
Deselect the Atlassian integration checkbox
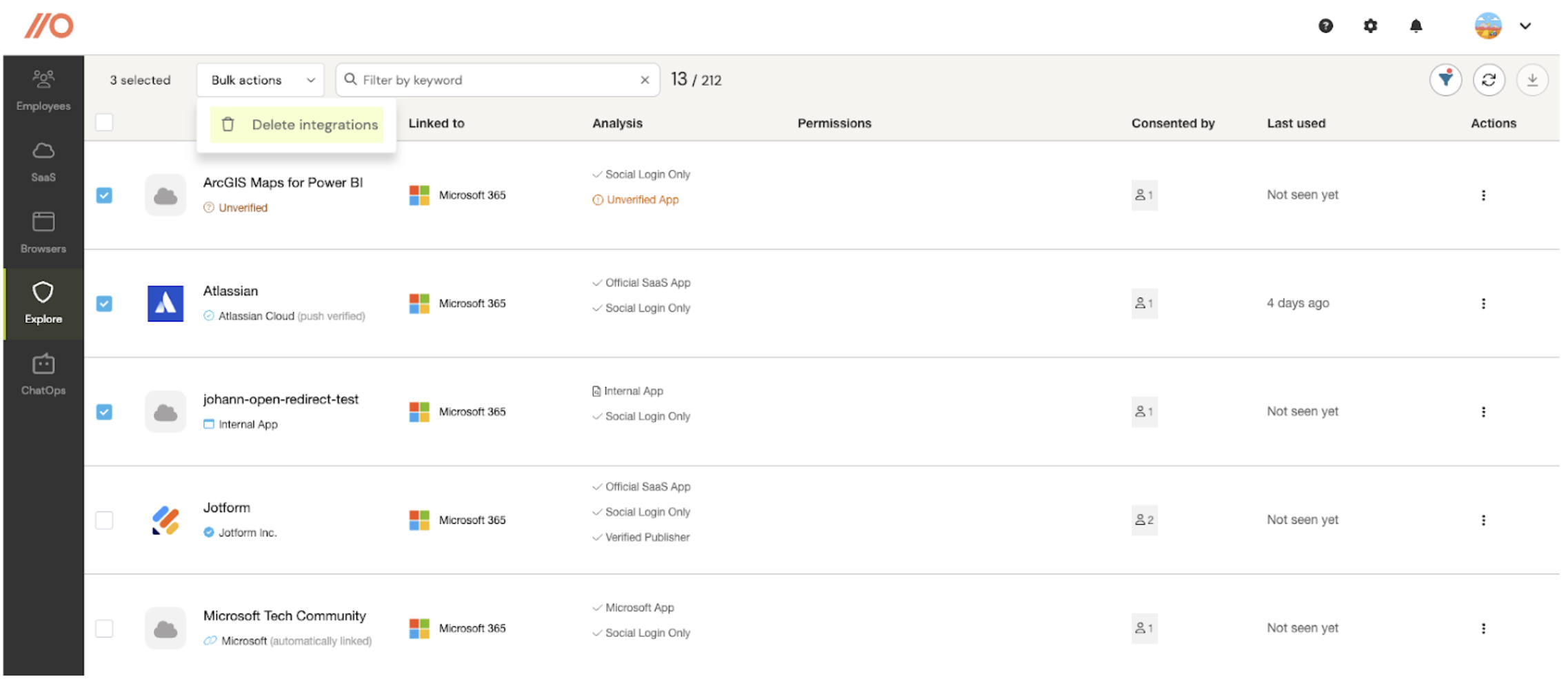click(x=104, y=304)
